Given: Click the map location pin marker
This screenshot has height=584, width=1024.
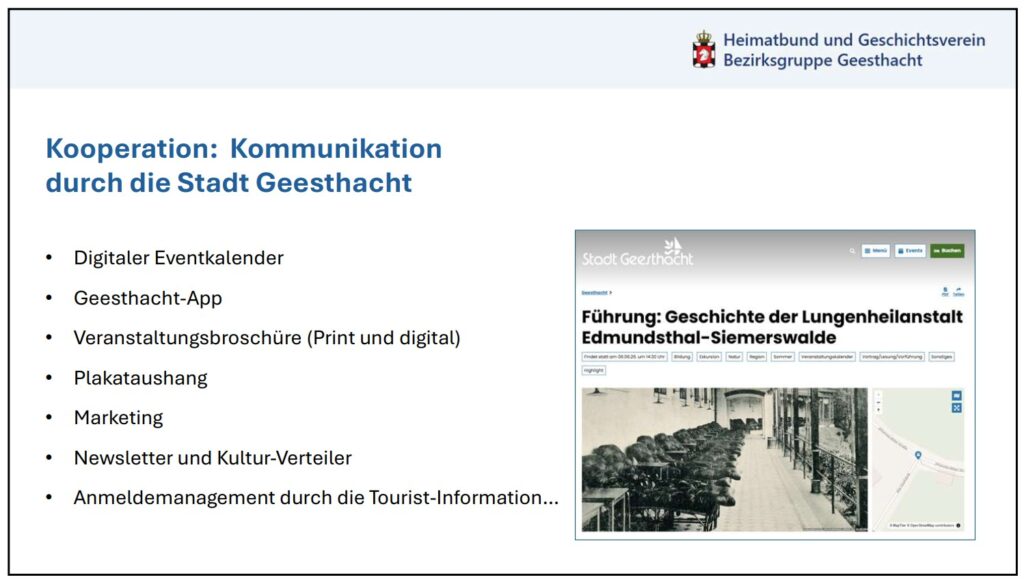Looking at the screenshot, I should (918, 455).
